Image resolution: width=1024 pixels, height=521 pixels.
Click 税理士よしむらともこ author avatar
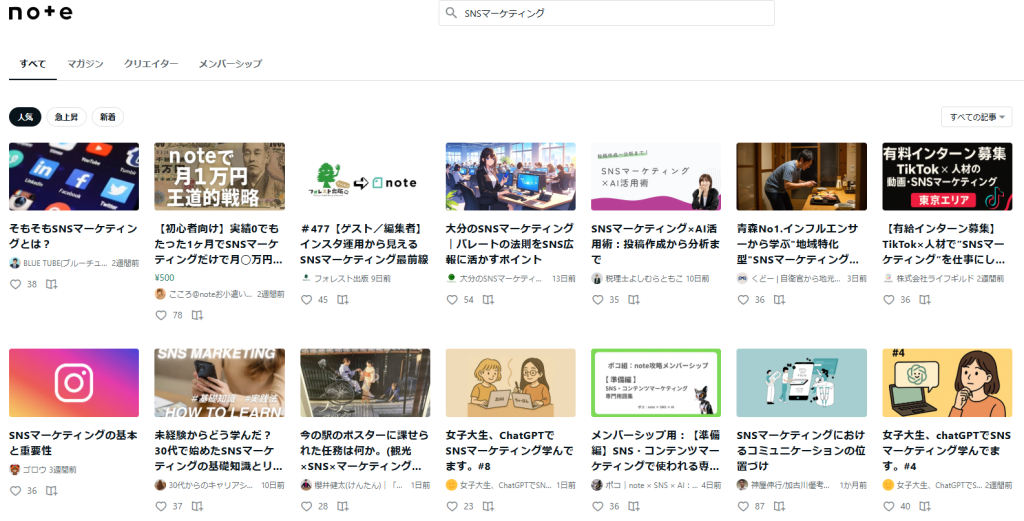596,279
